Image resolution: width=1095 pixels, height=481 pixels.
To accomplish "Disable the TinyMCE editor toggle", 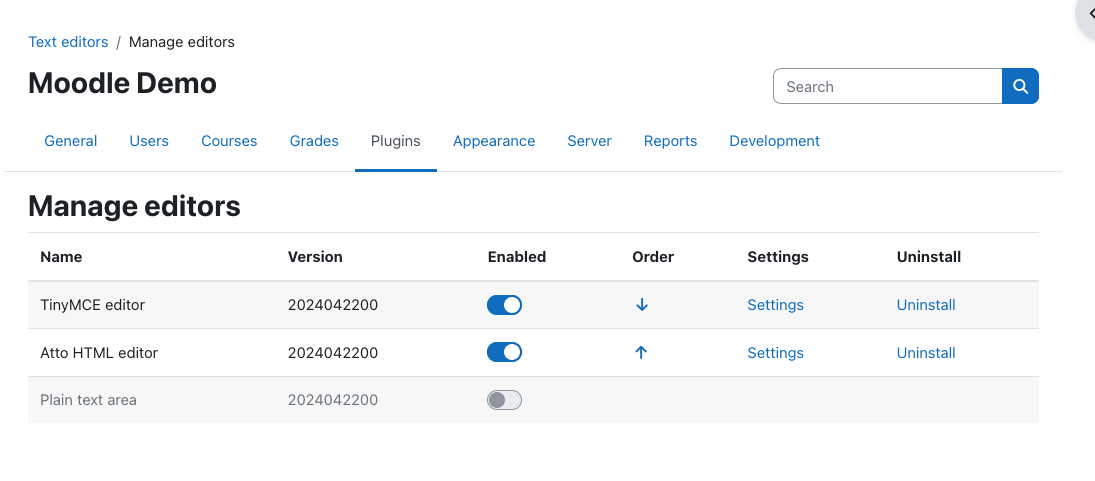I will coord(504,305).
